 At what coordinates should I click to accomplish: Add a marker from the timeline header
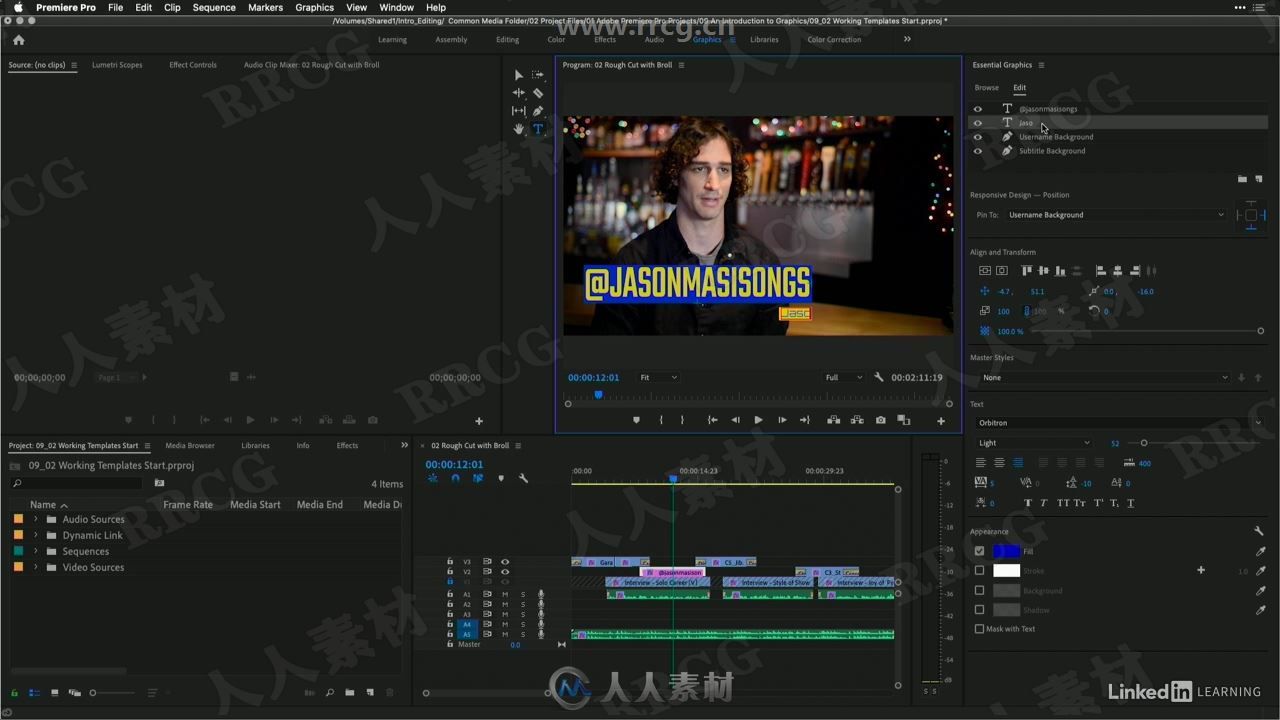click(501, 478)
